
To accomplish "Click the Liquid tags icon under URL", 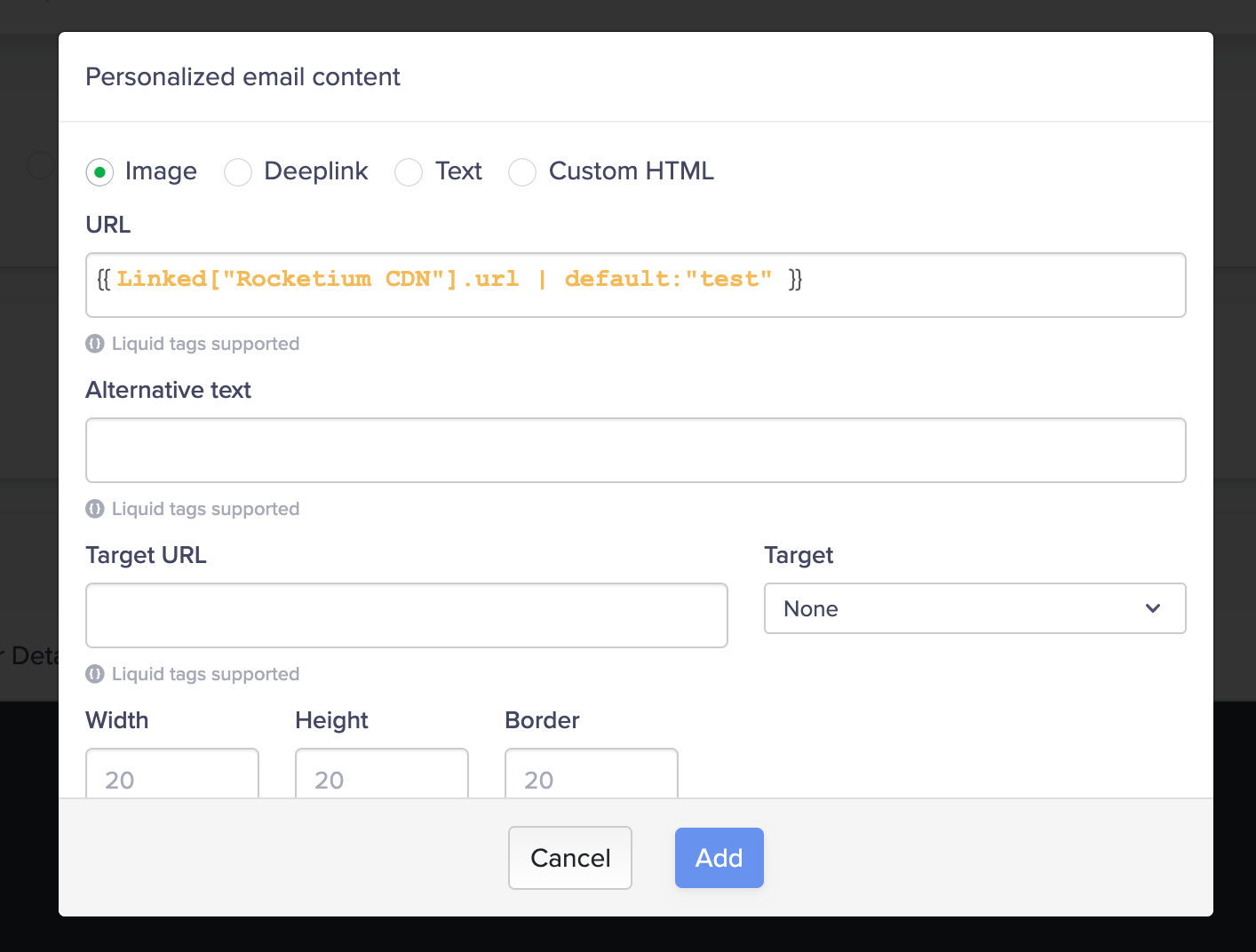I will click(95, 344).
